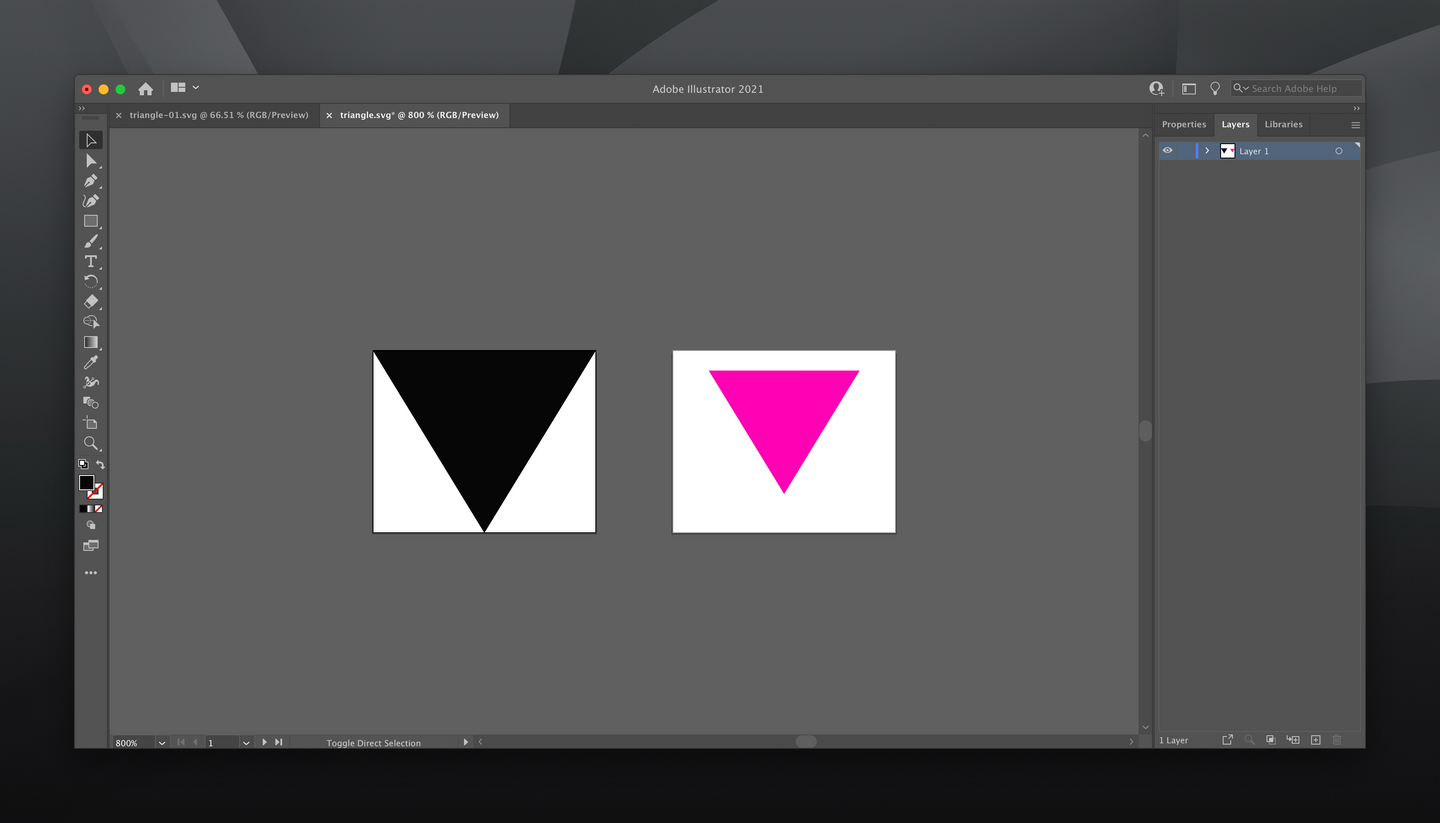Toggle lock column for Layer 1
The width and height of the screenshot is (1440, 823).
pos(1185,151)
